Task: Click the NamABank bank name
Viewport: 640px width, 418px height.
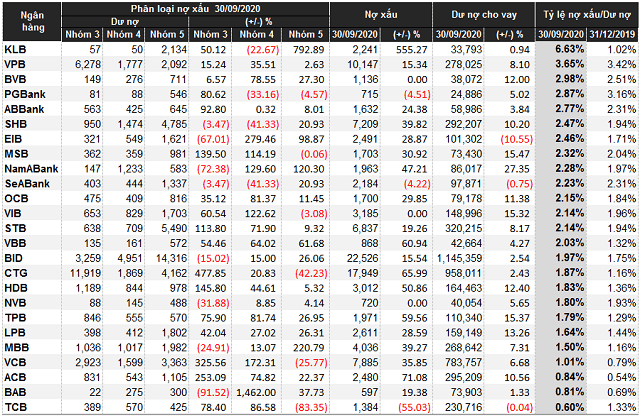Action: (x=31, y=169)
